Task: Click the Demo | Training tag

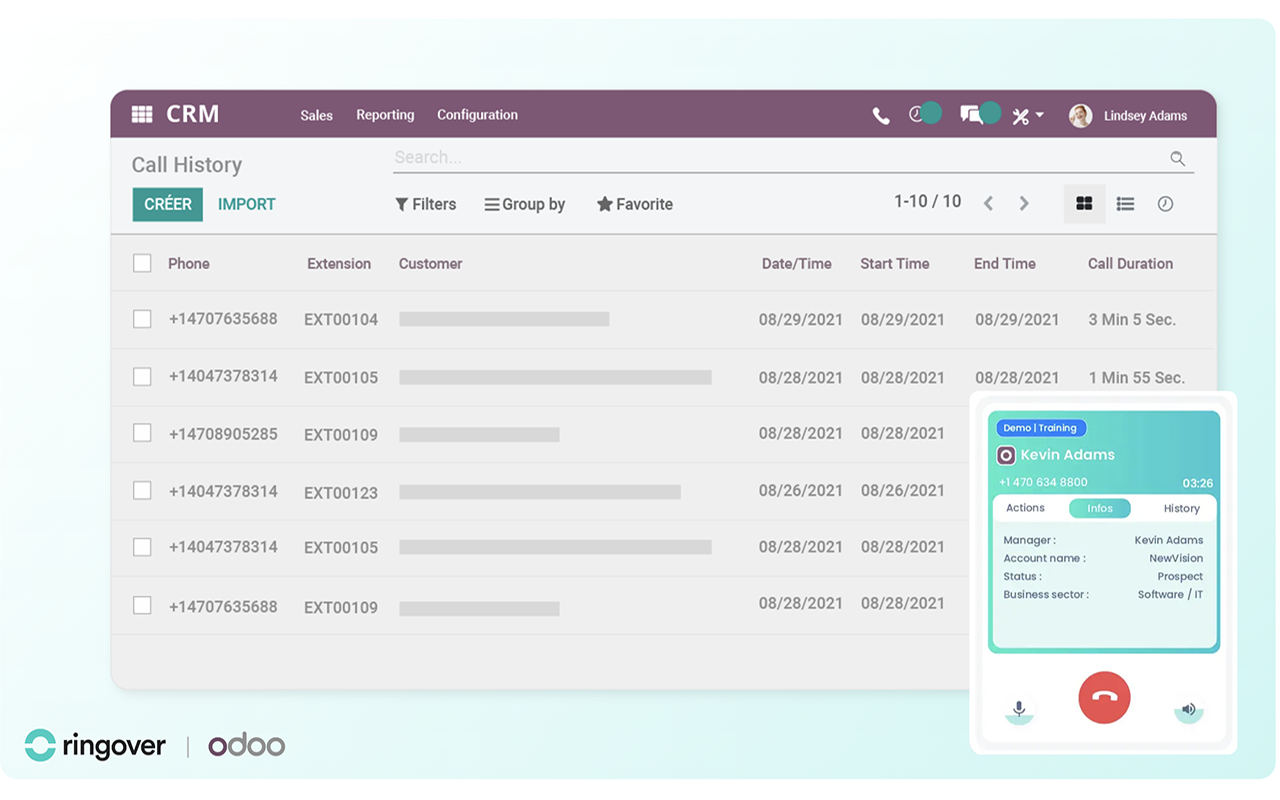Action: (1040, 428)
